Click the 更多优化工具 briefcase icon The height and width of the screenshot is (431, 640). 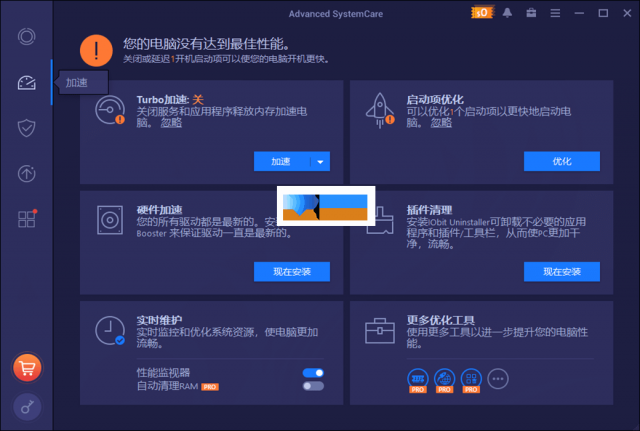pyautogui.click(x=380, y=331)
